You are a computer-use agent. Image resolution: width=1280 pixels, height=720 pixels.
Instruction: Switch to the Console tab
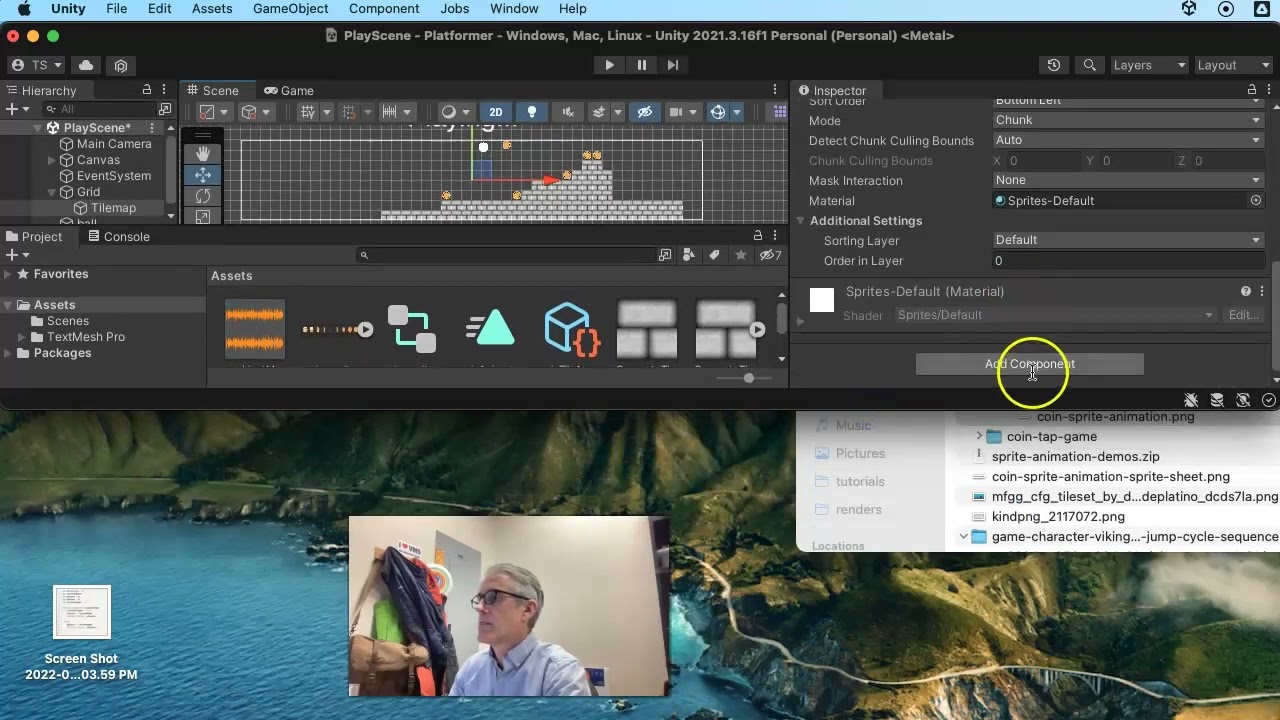119,237
